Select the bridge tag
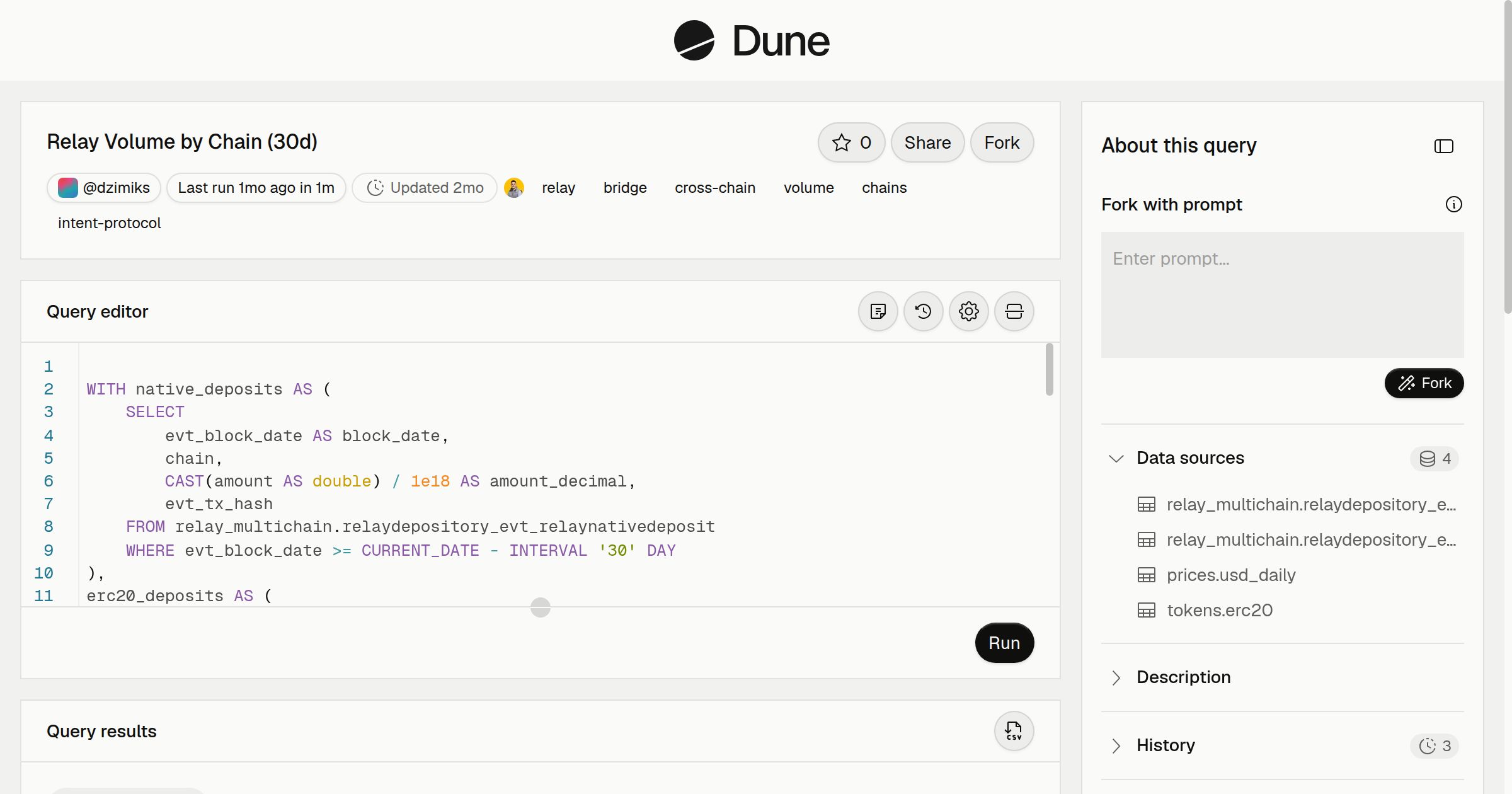 coord(625,188)
